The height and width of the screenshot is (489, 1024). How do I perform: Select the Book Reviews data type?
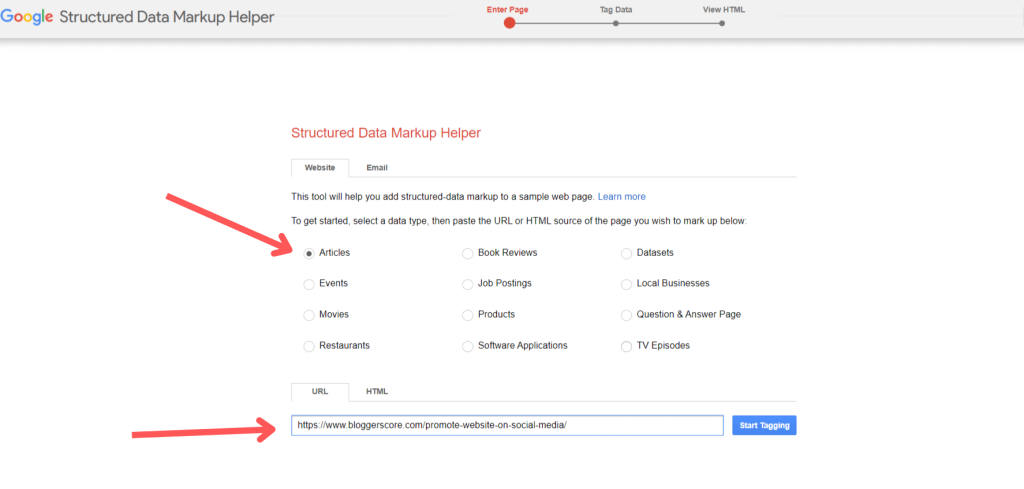click(468, 253)
